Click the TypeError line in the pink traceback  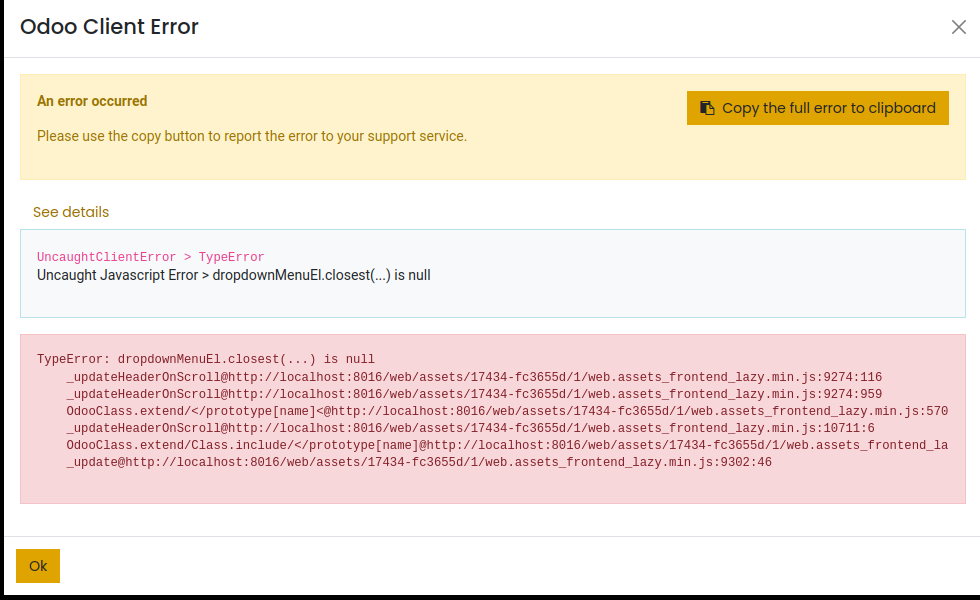pyautogui.click(x=205, y=359)
